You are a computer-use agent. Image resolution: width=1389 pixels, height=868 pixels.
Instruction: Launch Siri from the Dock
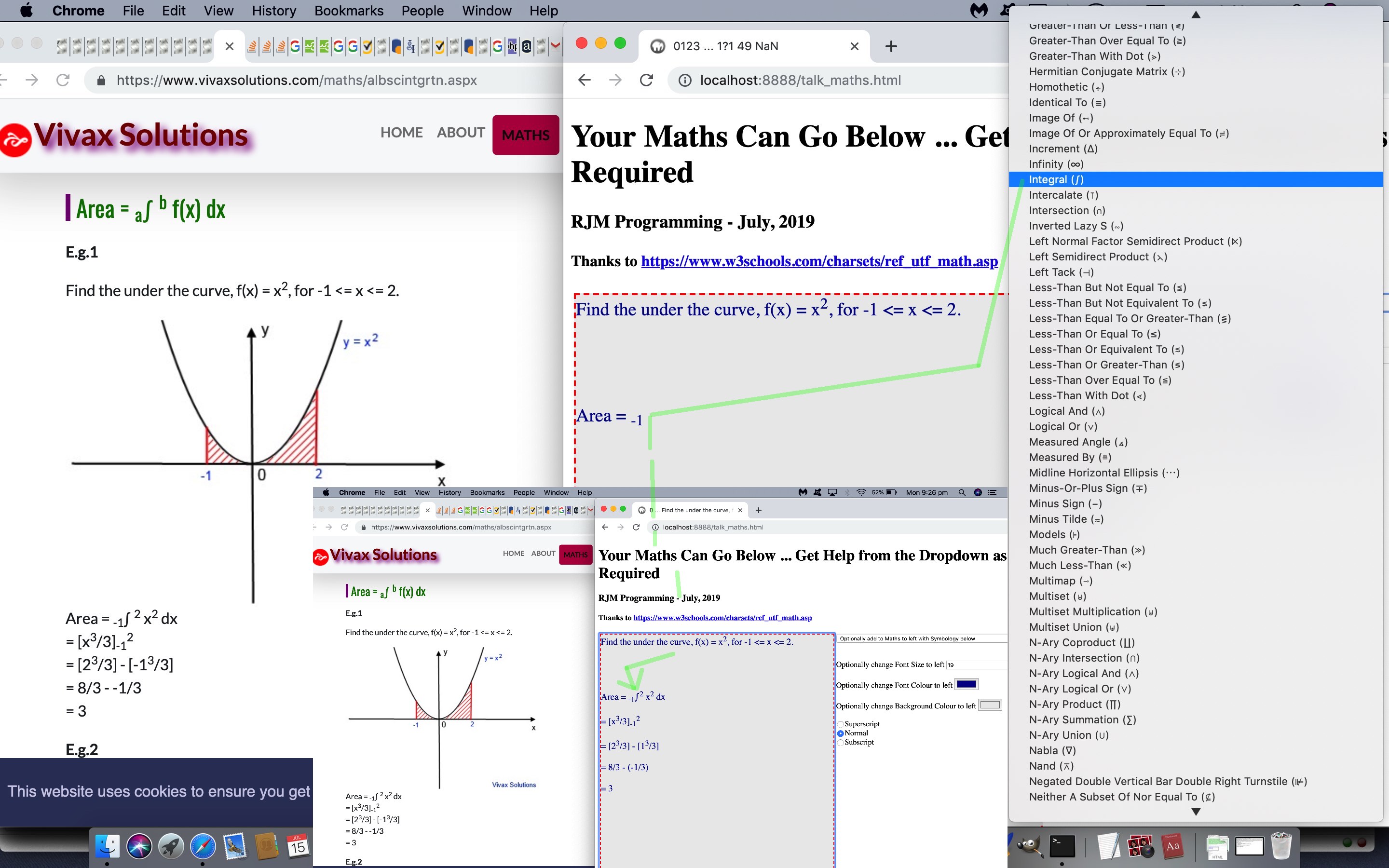pyautogui.click(x=139, y=846)
